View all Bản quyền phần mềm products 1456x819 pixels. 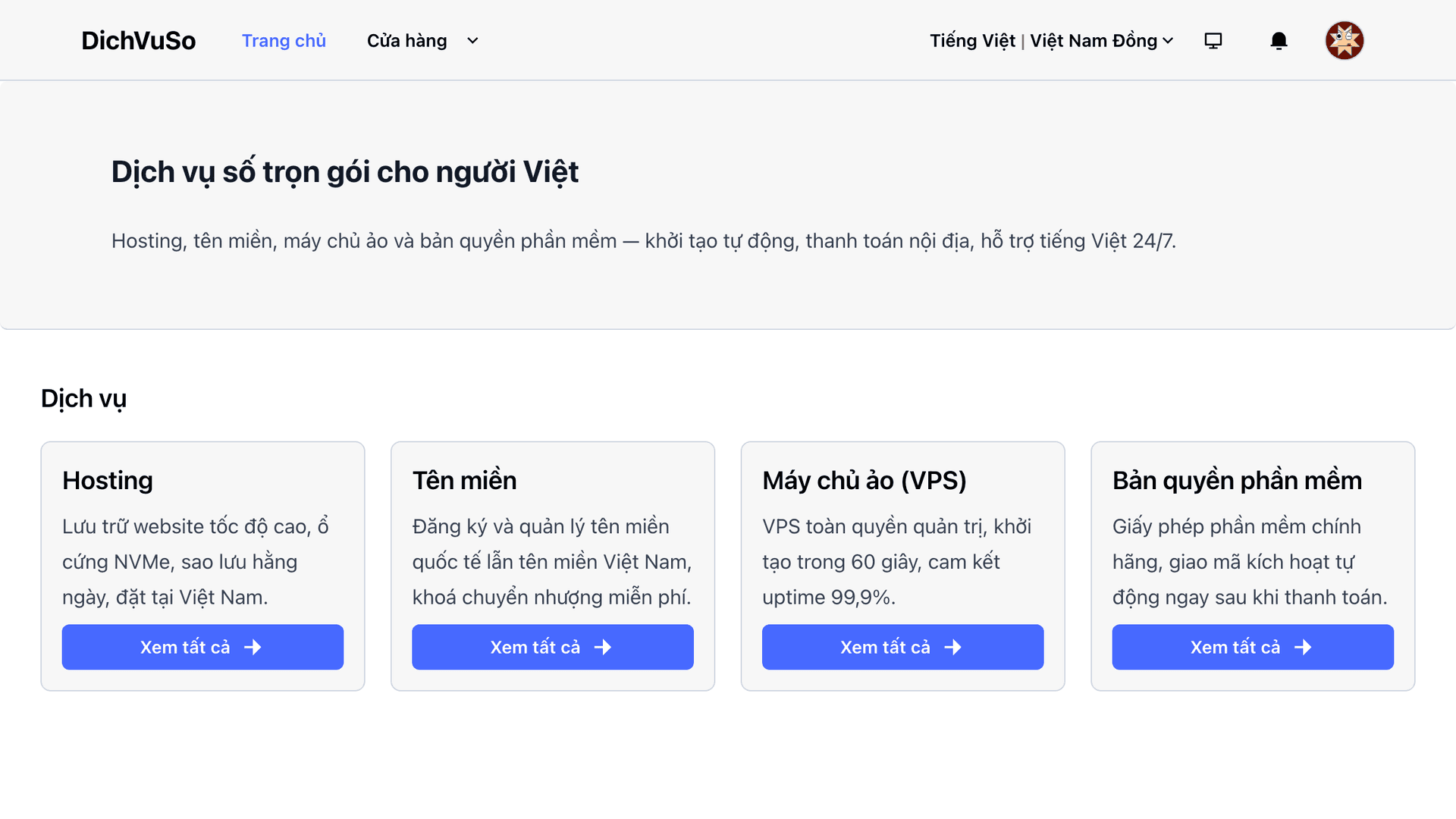click(1253, 647)
